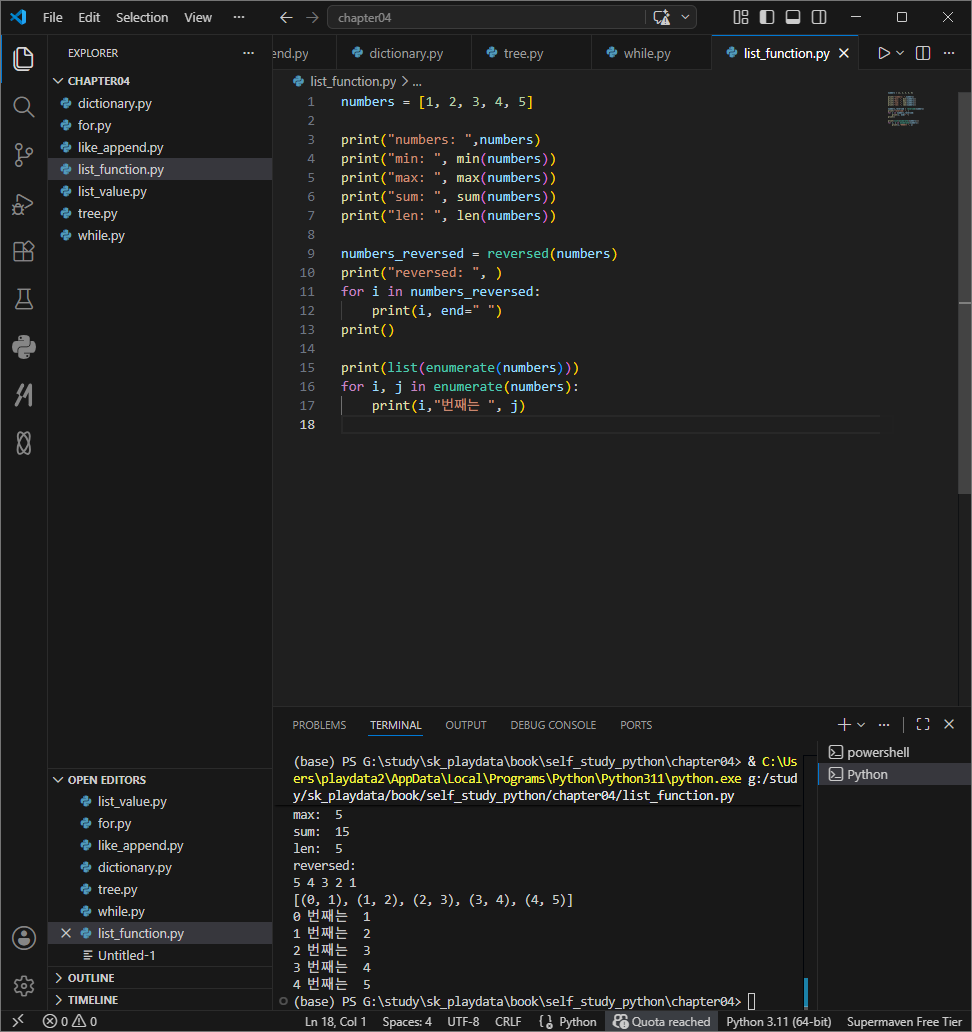This screenshot has width=972, height=1032.
Task: Open like_append.py in CHAPTER04 folder
Action: [159, 147]
